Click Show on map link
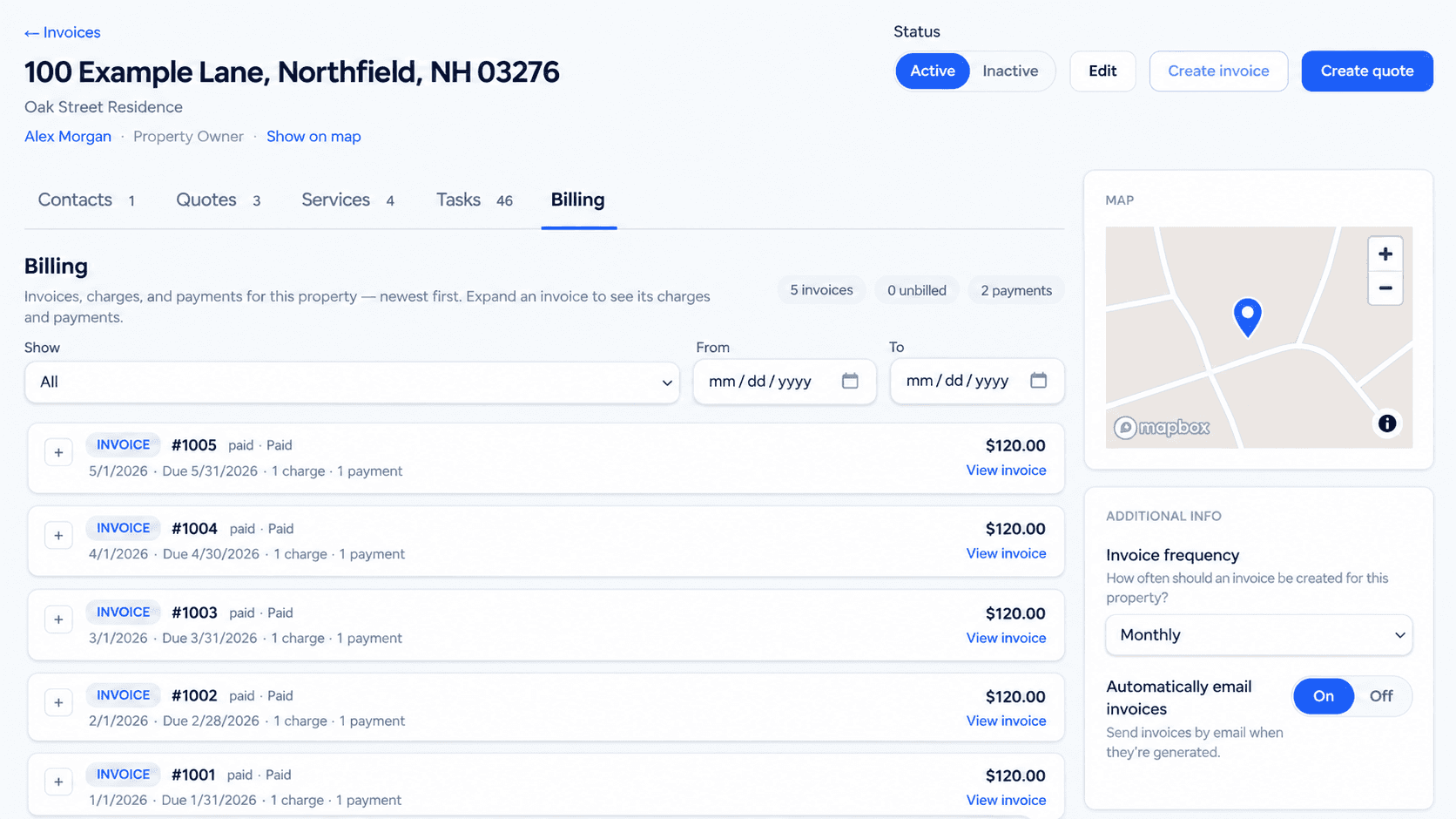Screen dimensions: 1456x819 click(313, 137)
